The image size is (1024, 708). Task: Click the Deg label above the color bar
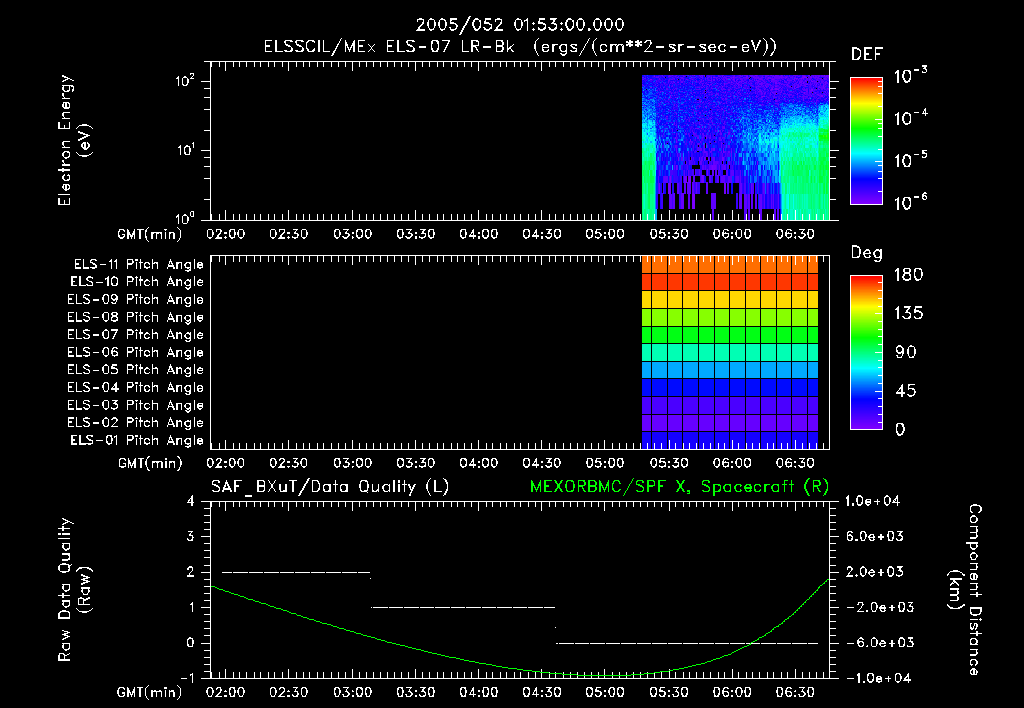point(867,253)
